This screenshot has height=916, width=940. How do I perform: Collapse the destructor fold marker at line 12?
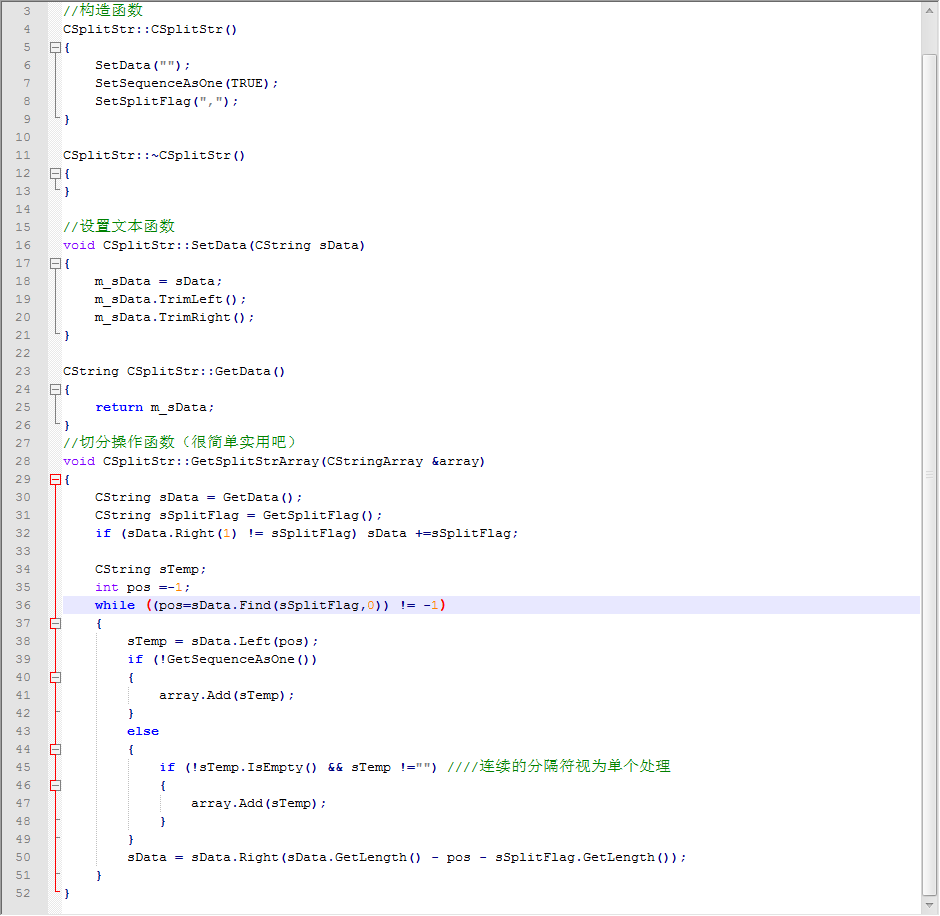[x=55, y=173]
